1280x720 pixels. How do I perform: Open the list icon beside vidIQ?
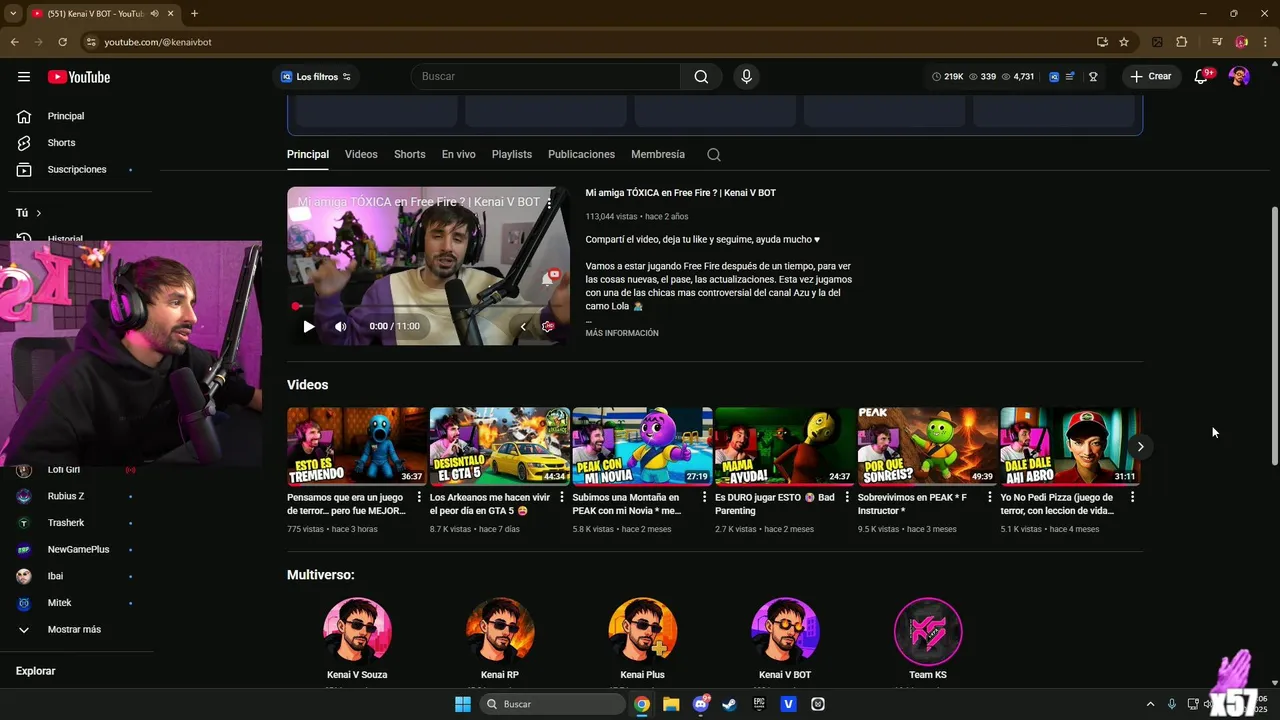click(x=1071, y=77)
